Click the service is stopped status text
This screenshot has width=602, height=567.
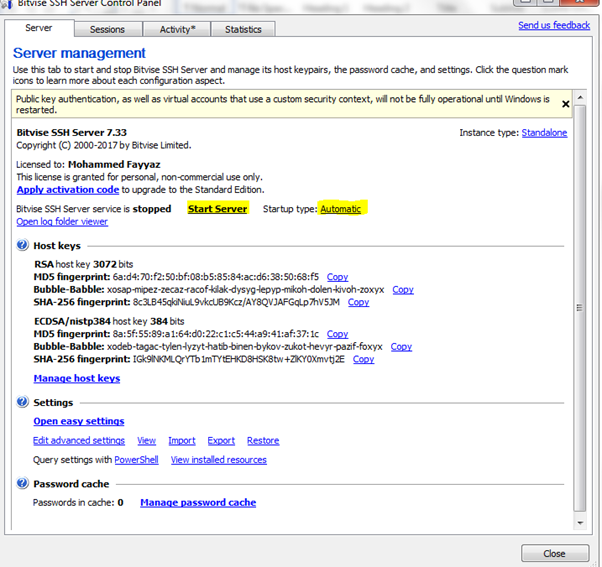click(x=94, y=209)
